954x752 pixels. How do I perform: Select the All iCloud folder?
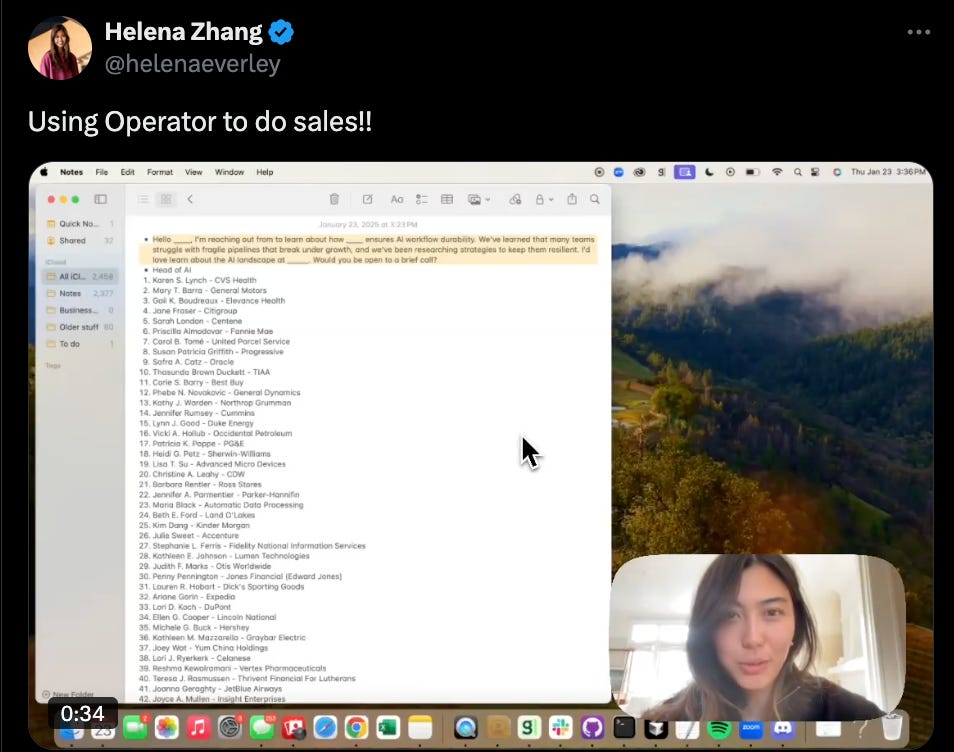[80, 276]
